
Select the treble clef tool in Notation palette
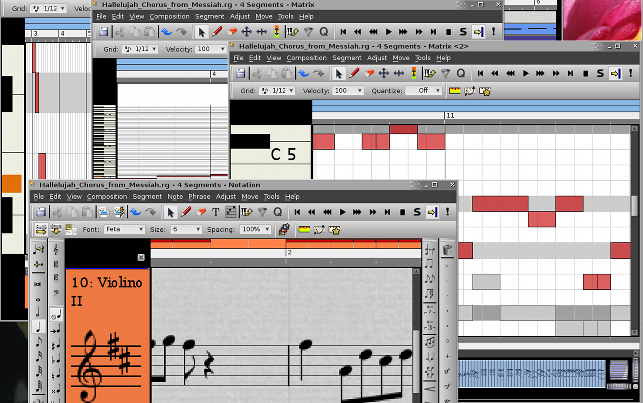(56, 249)
